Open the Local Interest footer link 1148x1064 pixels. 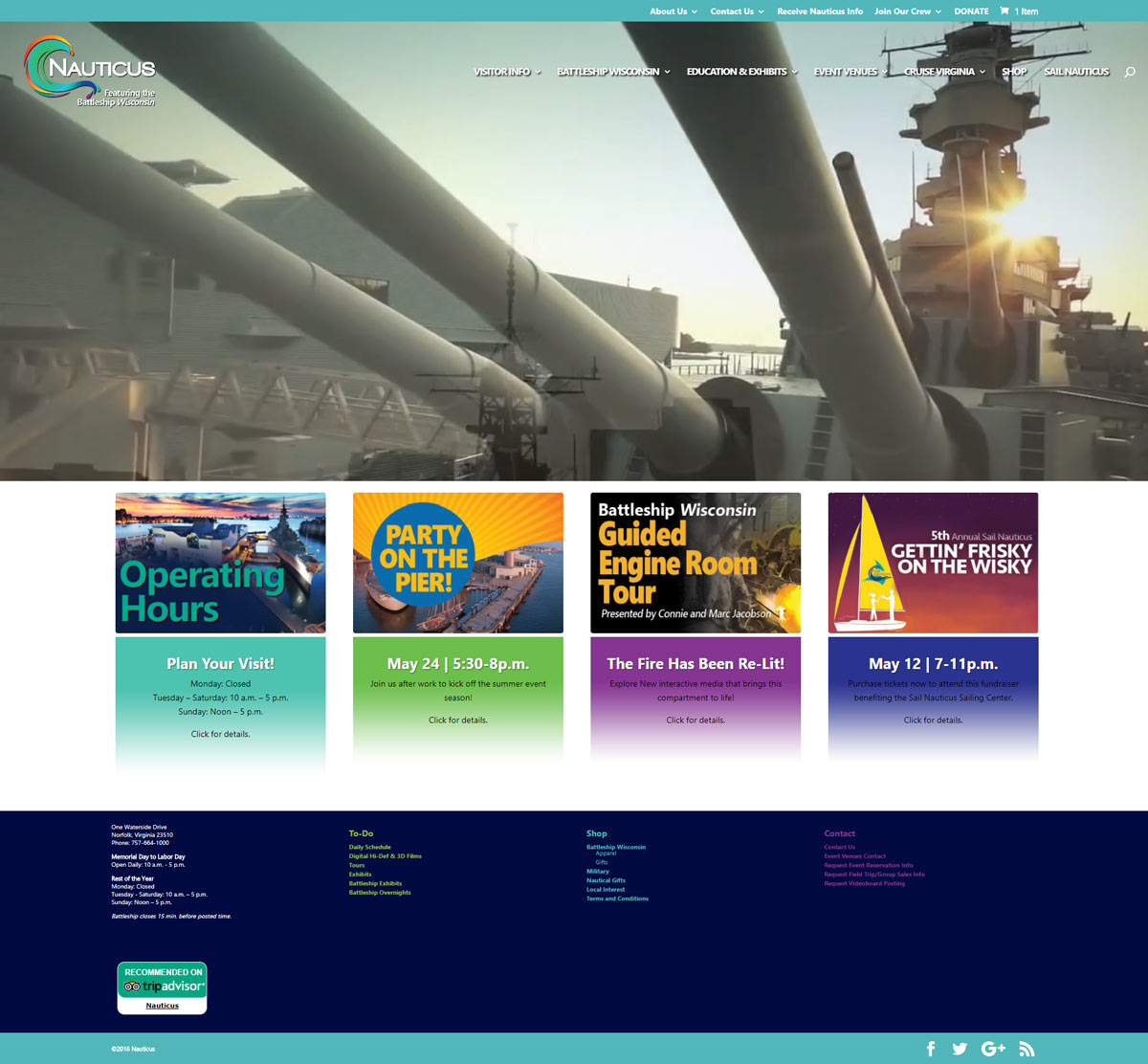[606, 890]
